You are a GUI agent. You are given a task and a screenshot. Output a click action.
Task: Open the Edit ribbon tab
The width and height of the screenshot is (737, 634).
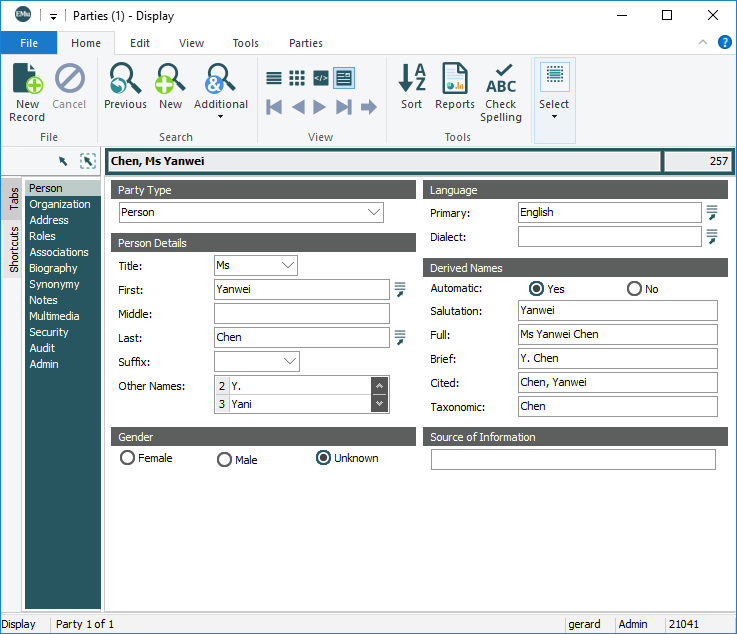[x=140, y=43]
